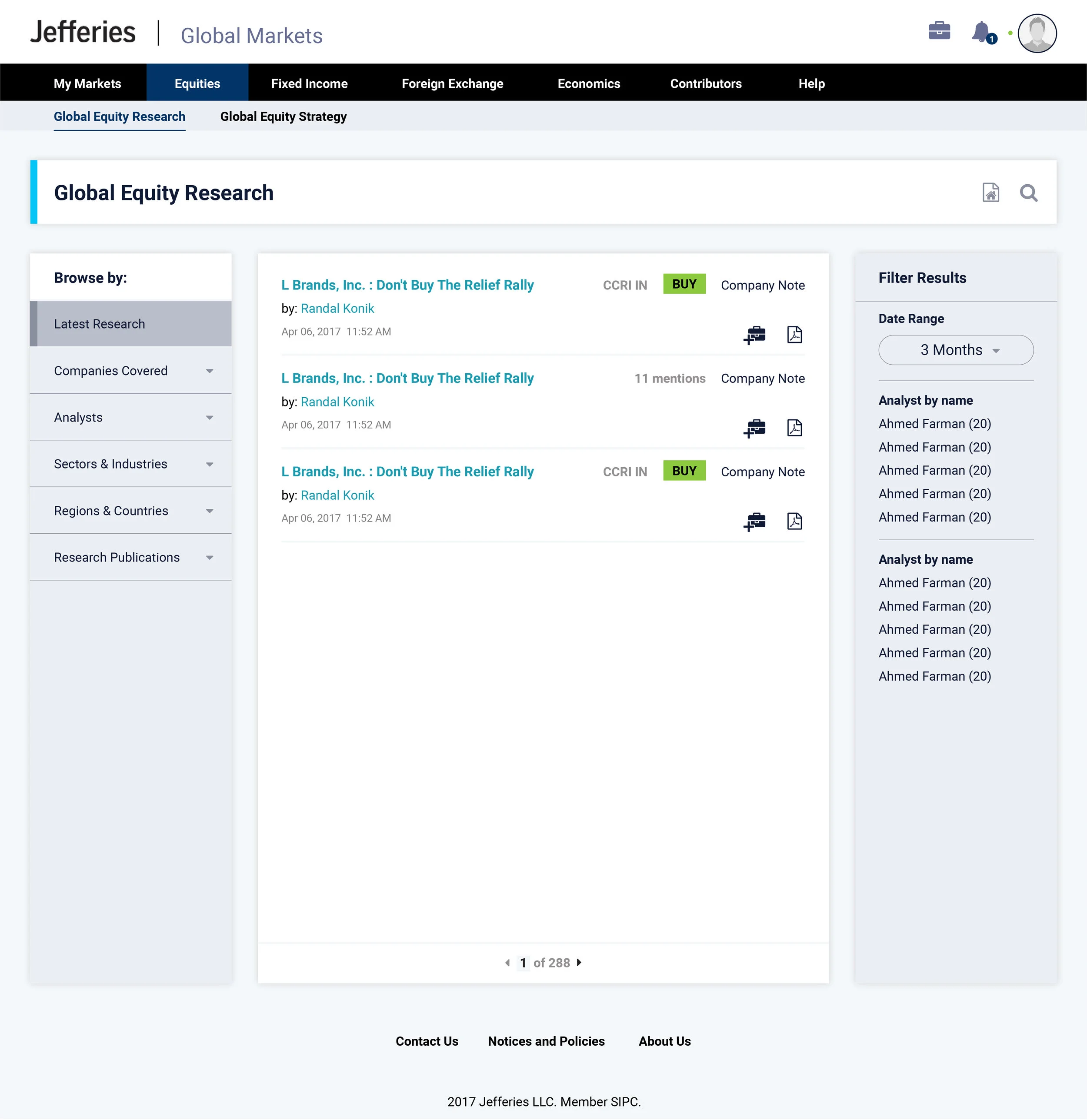Viewport: 1087px width, 1120px height.
Task: Open Contributors menu
Action: pyautogui.click(x=706, y=83)
